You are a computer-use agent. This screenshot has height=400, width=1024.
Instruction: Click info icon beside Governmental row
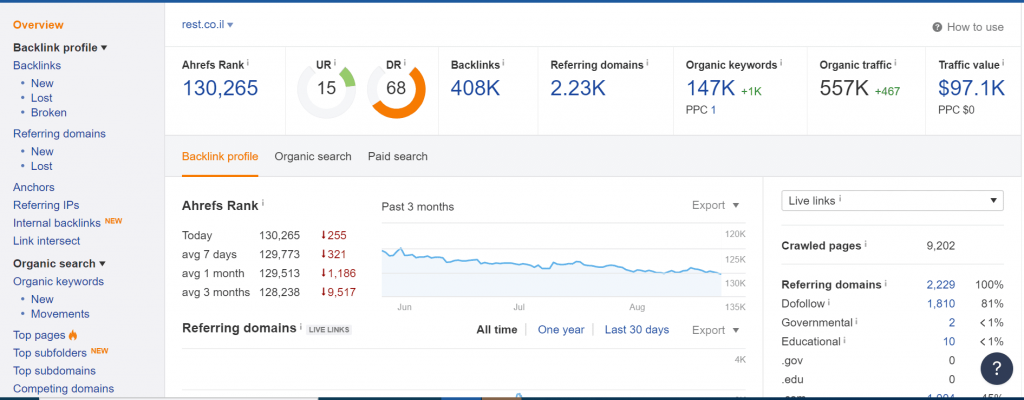click(857, 322)
